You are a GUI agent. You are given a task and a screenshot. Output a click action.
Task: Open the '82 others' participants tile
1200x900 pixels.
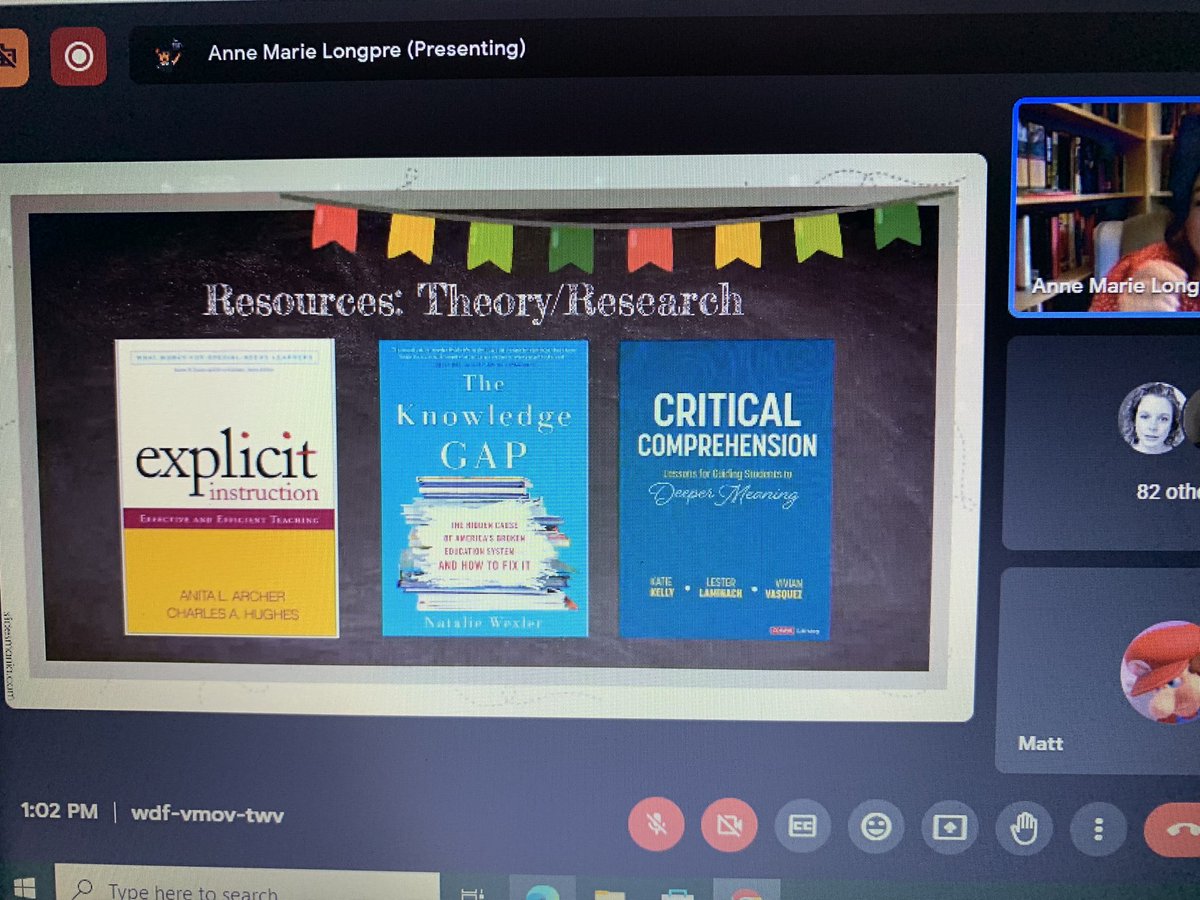(1103, 443)
